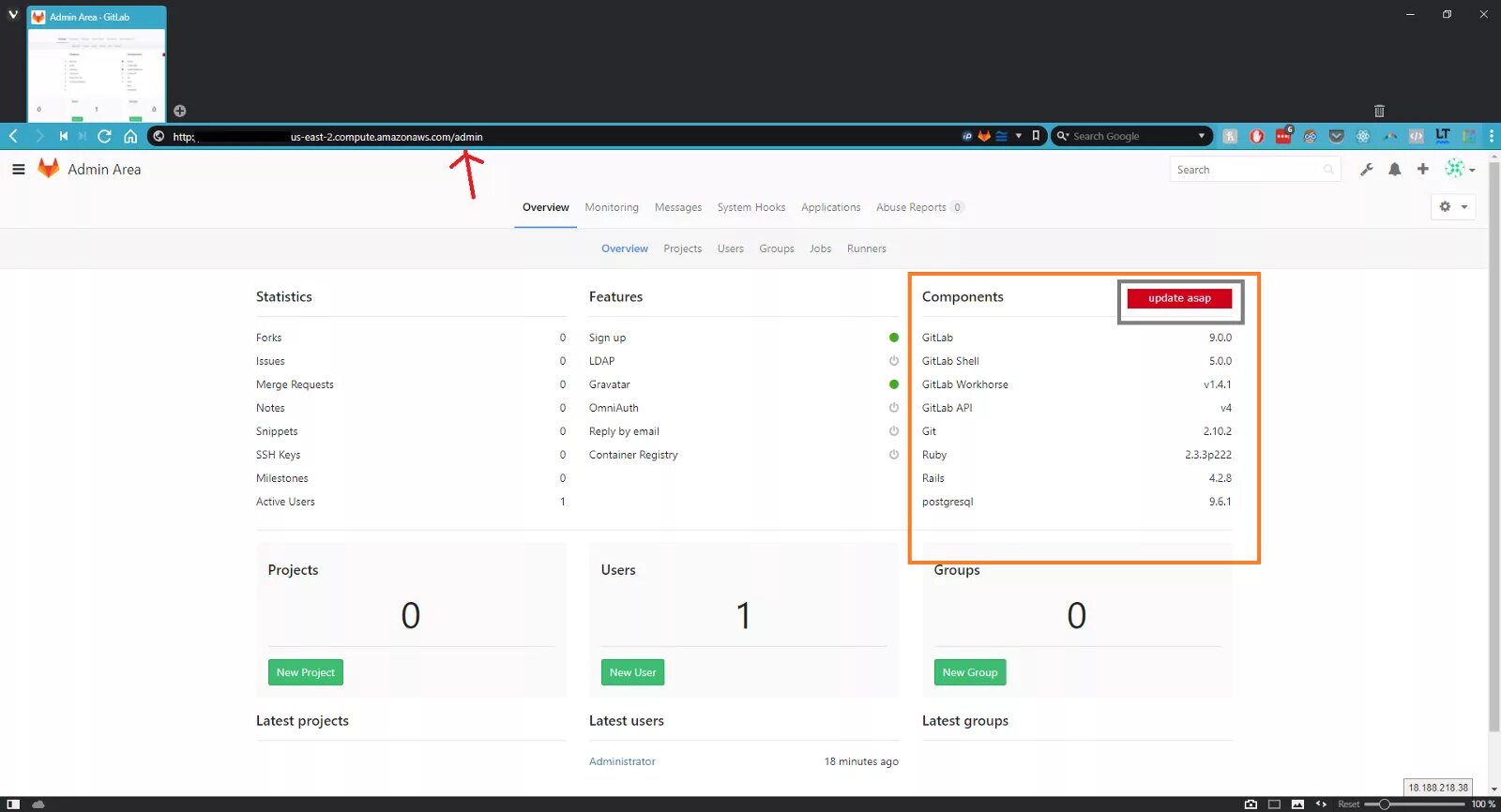Viewport: 1501px width, 812px height.
Task: Open the System Hooks tab
Action: tap(751, 207)
